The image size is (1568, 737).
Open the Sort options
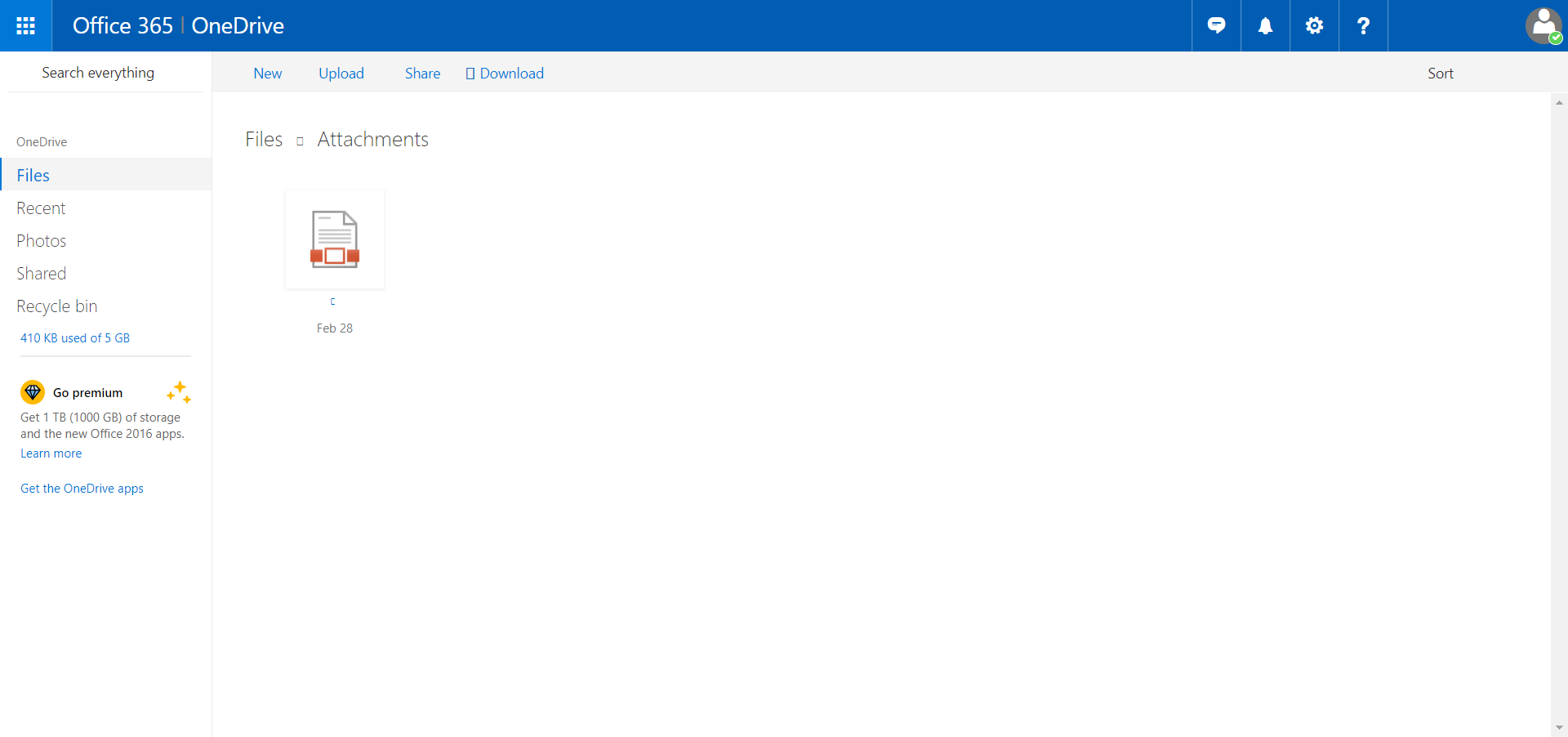(1440, 74)
